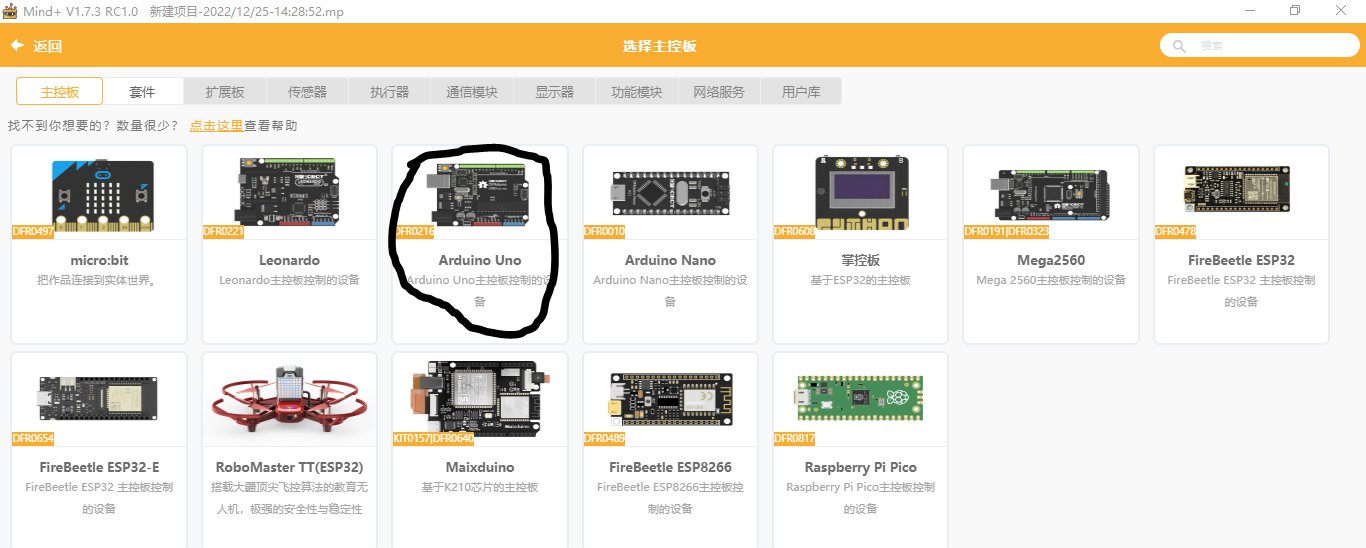Click the Mega2560 card title
The width and height of the screenshot is (1366, 548).
click(1051, 260)
